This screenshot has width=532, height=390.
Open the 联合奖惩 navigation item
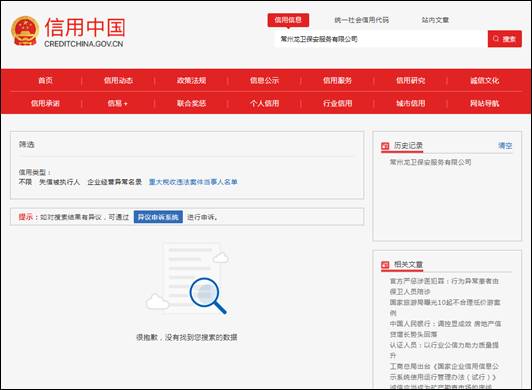(x=191, y=103)
